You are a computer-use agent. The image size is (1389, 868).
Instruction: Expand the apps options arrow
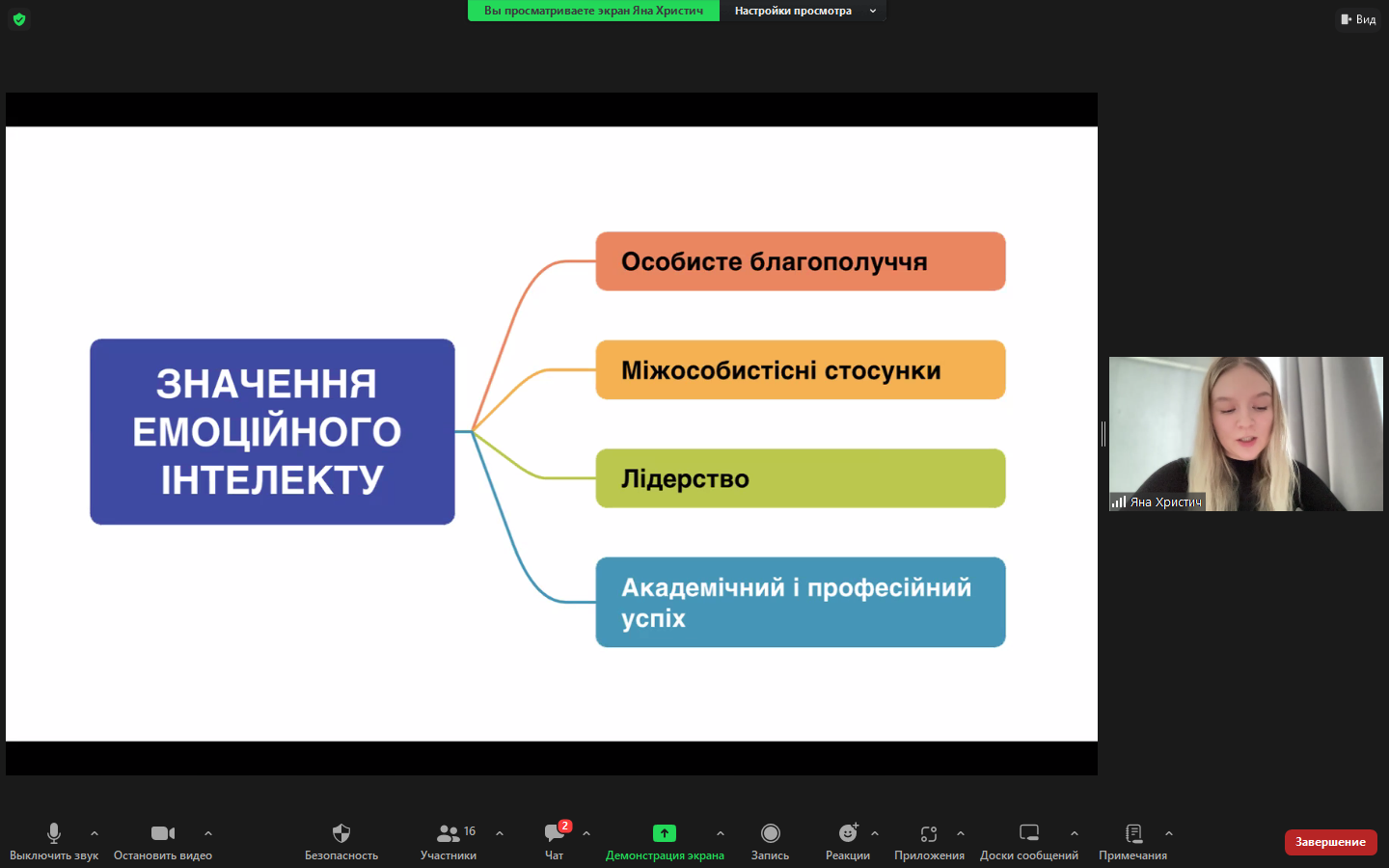coord(961,833)
